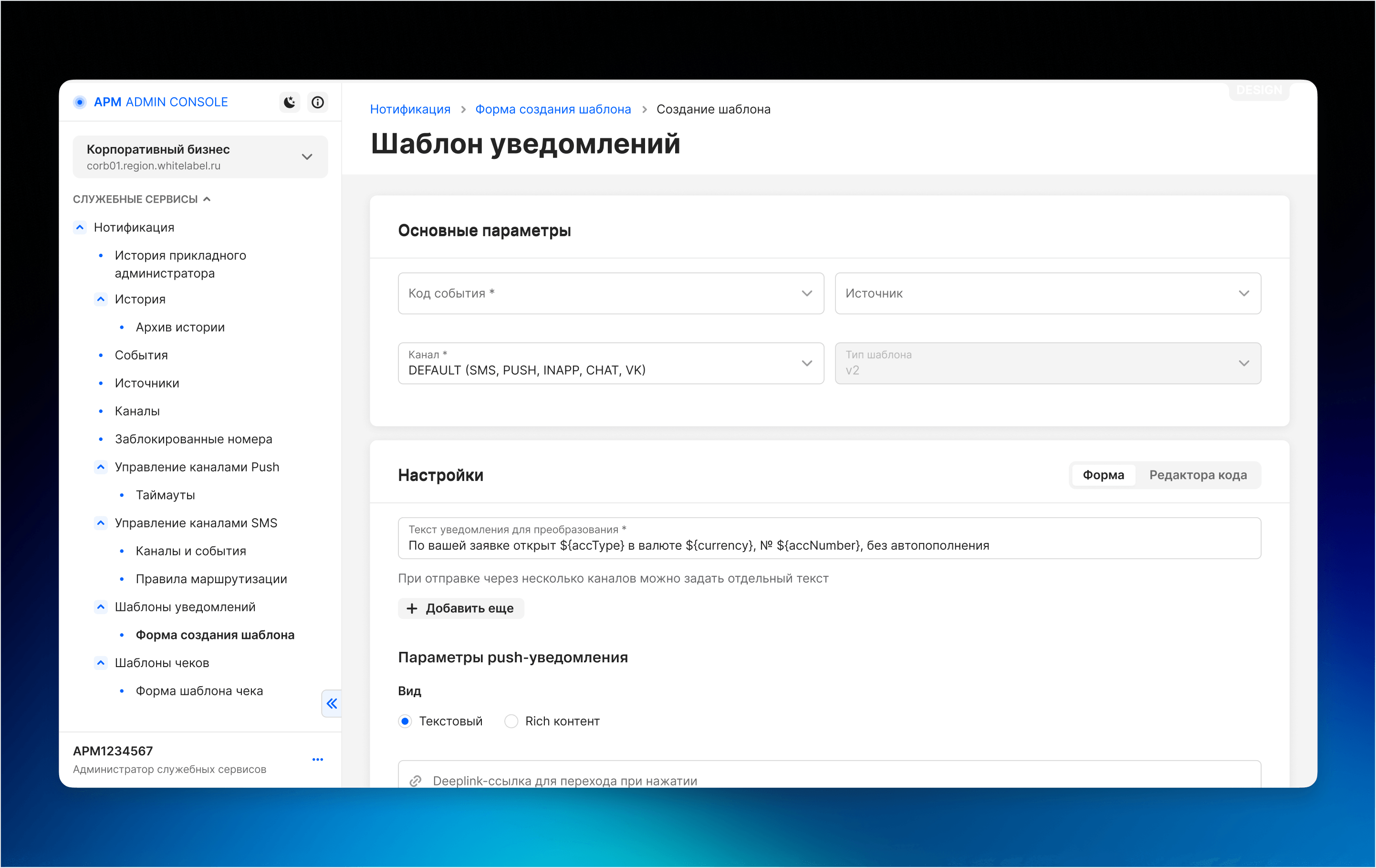This screenshot has width=1376, height=868.
Task: Click APM1234567 user name
Action: (x=113, y=751)
